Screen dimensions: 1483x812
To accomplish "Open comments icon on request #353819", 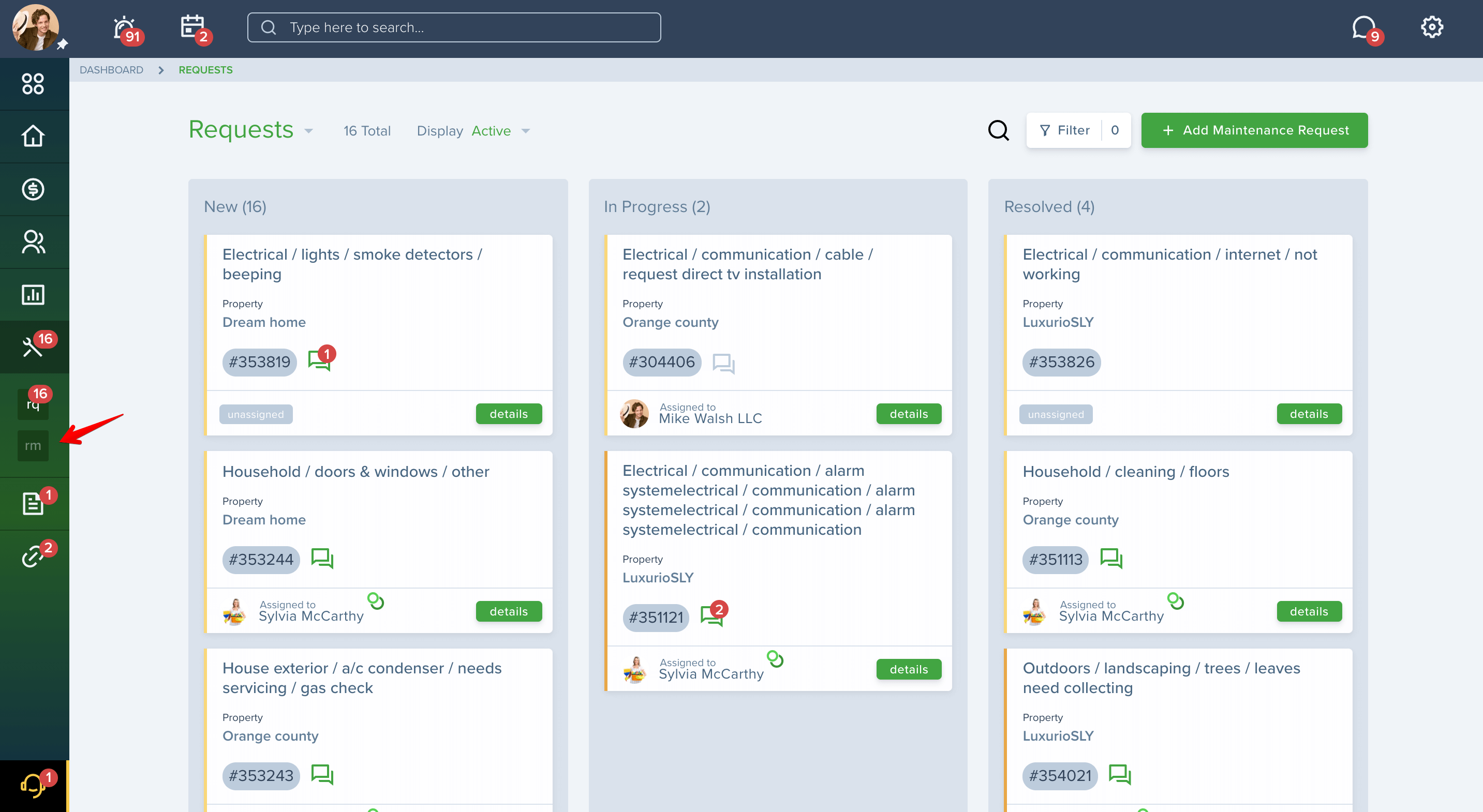I will pyautogui.click(x=321, y=359).
